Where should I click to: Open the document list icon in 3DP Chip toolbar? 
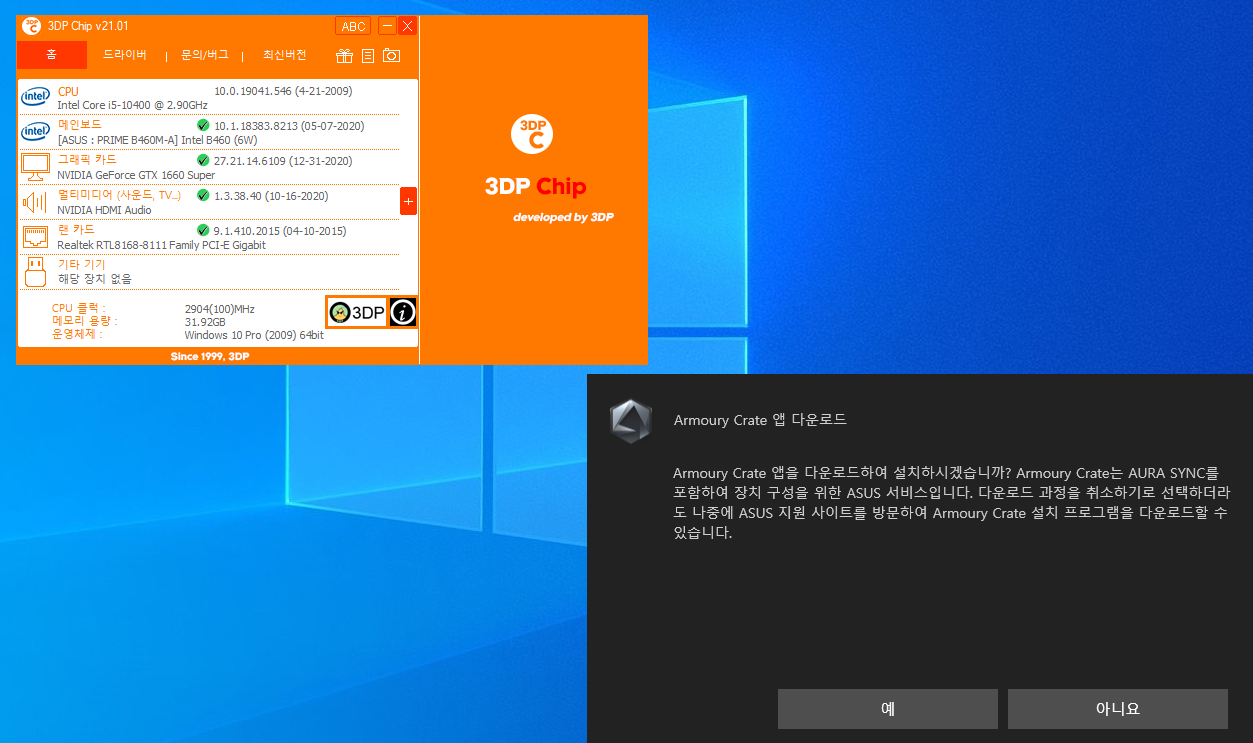[368, 56]
